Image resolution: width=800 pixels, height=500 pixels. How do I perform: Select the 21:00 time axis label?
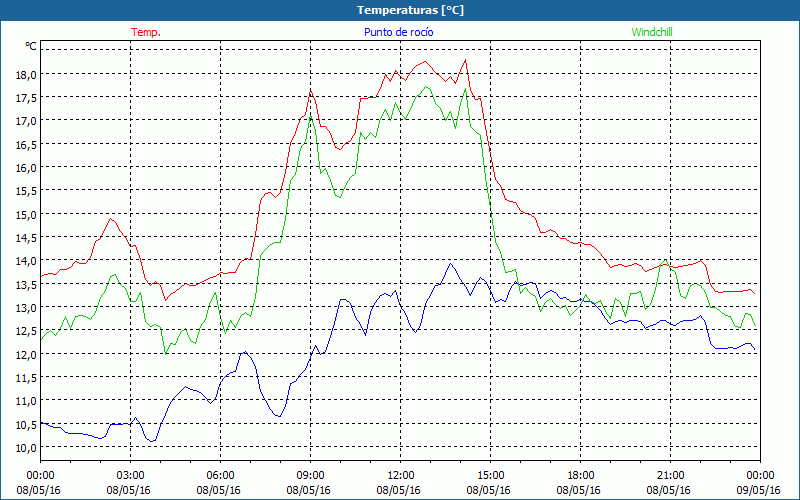point(671,475)
